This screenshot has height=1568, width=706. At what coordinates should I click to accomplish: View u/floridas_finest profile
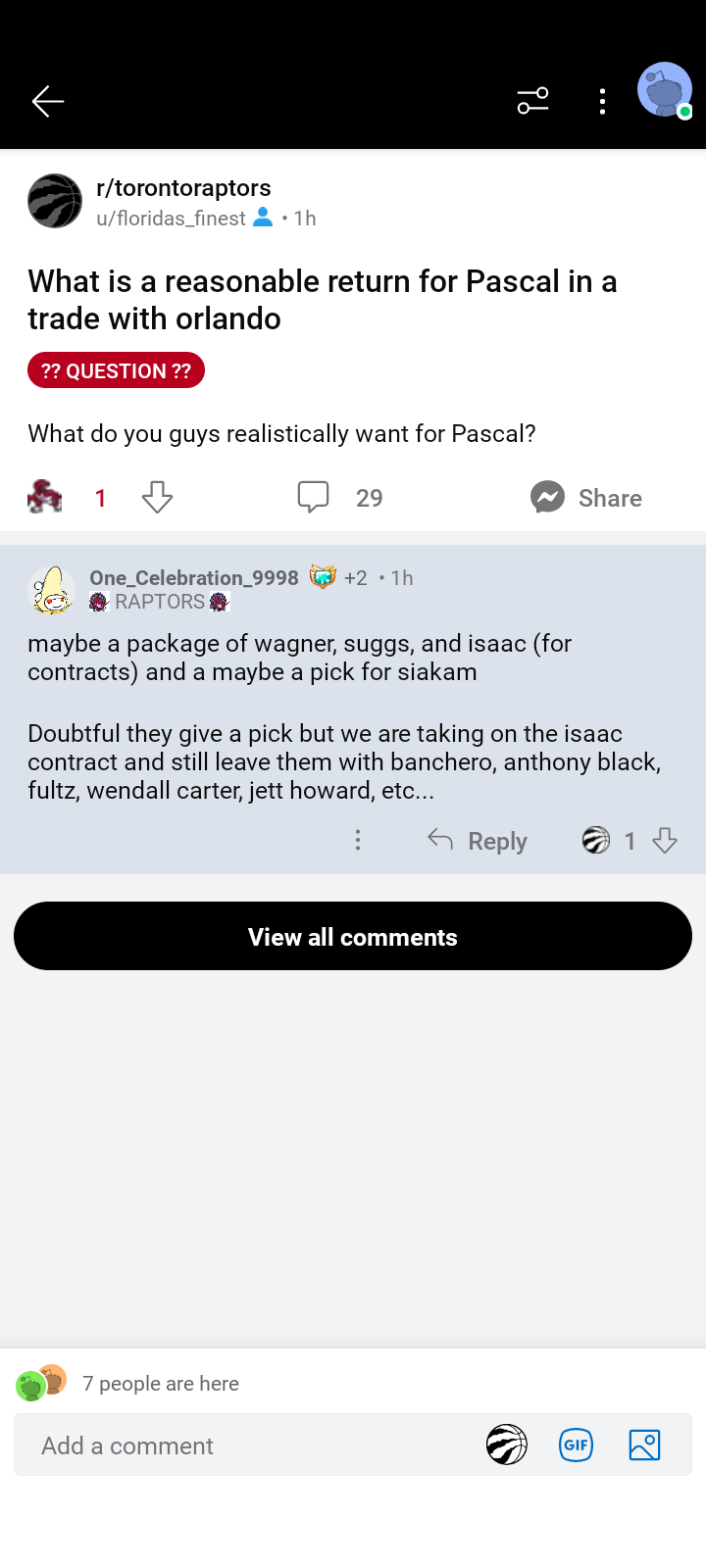point(171,219)
